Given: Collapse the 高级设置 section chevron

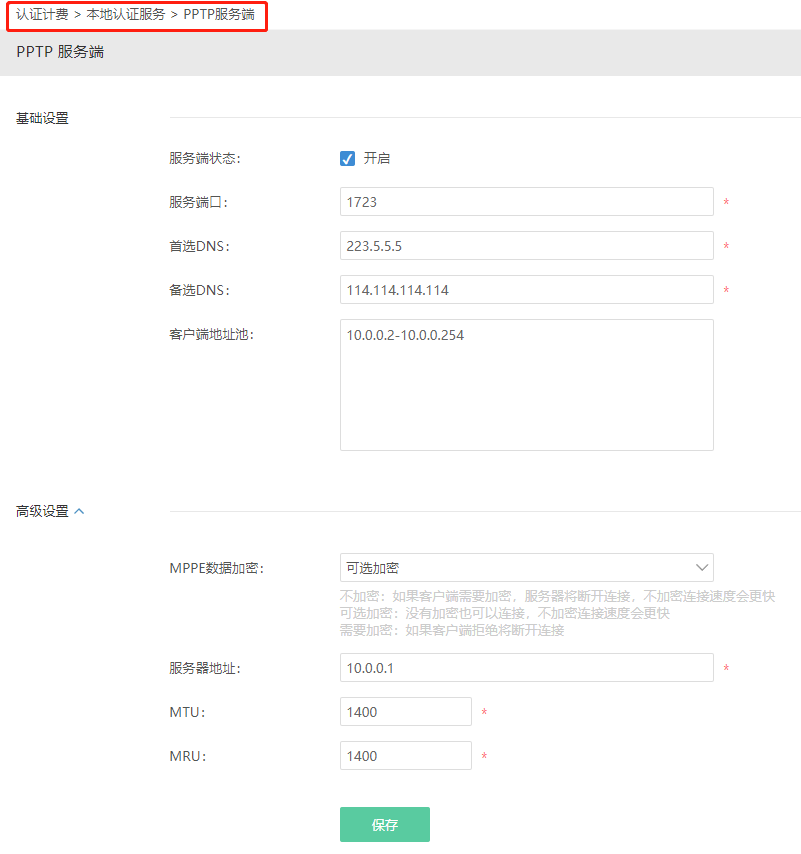Looking at the screenshot, I should tap(80, 511).
